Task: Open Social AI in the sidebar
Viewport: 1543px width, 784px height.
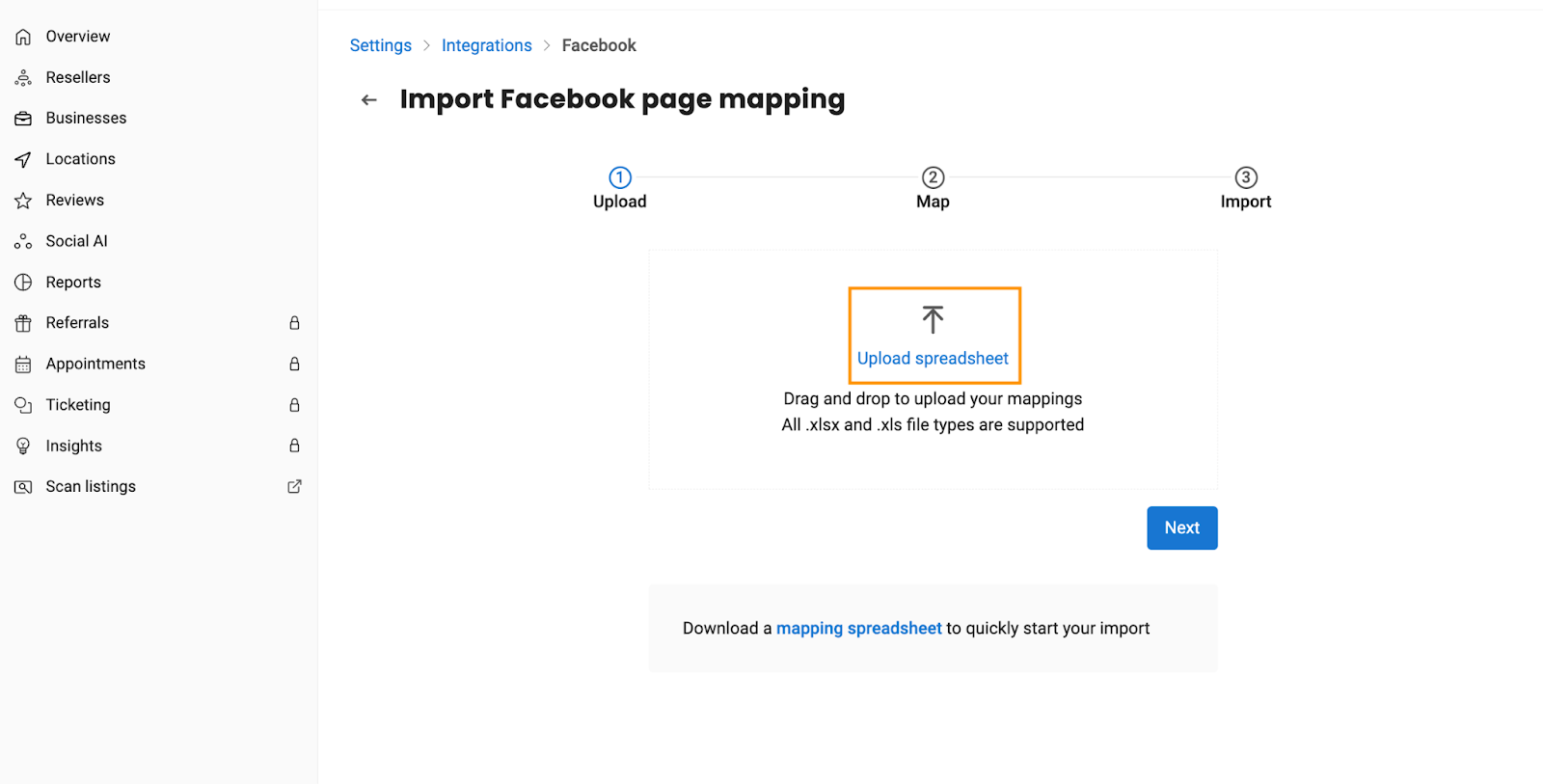Action: [77, 241]
